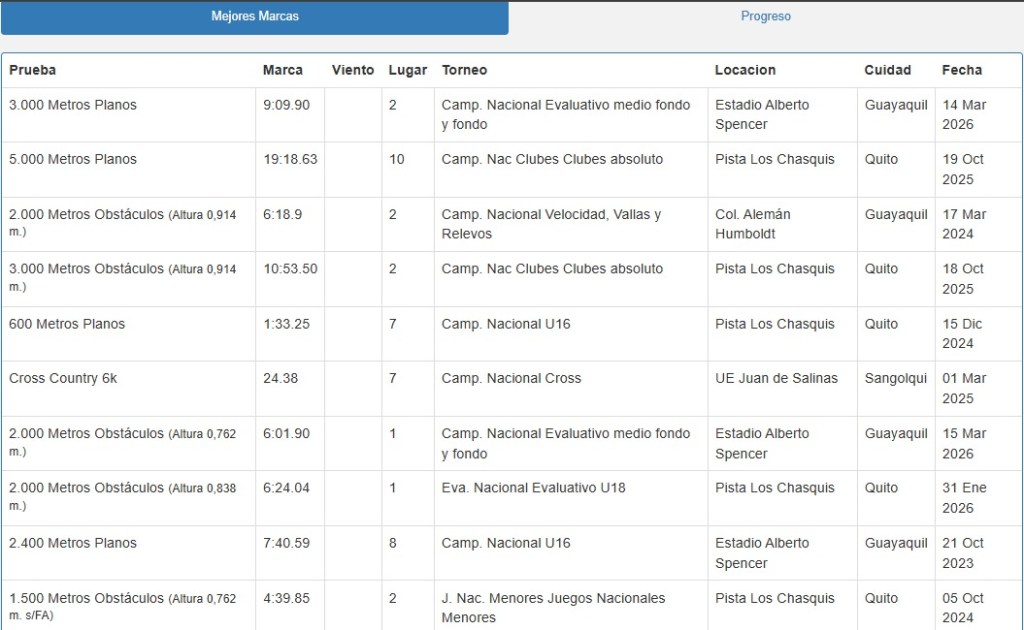
Task: Click the Col. Alemán Humboldt location cell
Action: tap(753, 224)
